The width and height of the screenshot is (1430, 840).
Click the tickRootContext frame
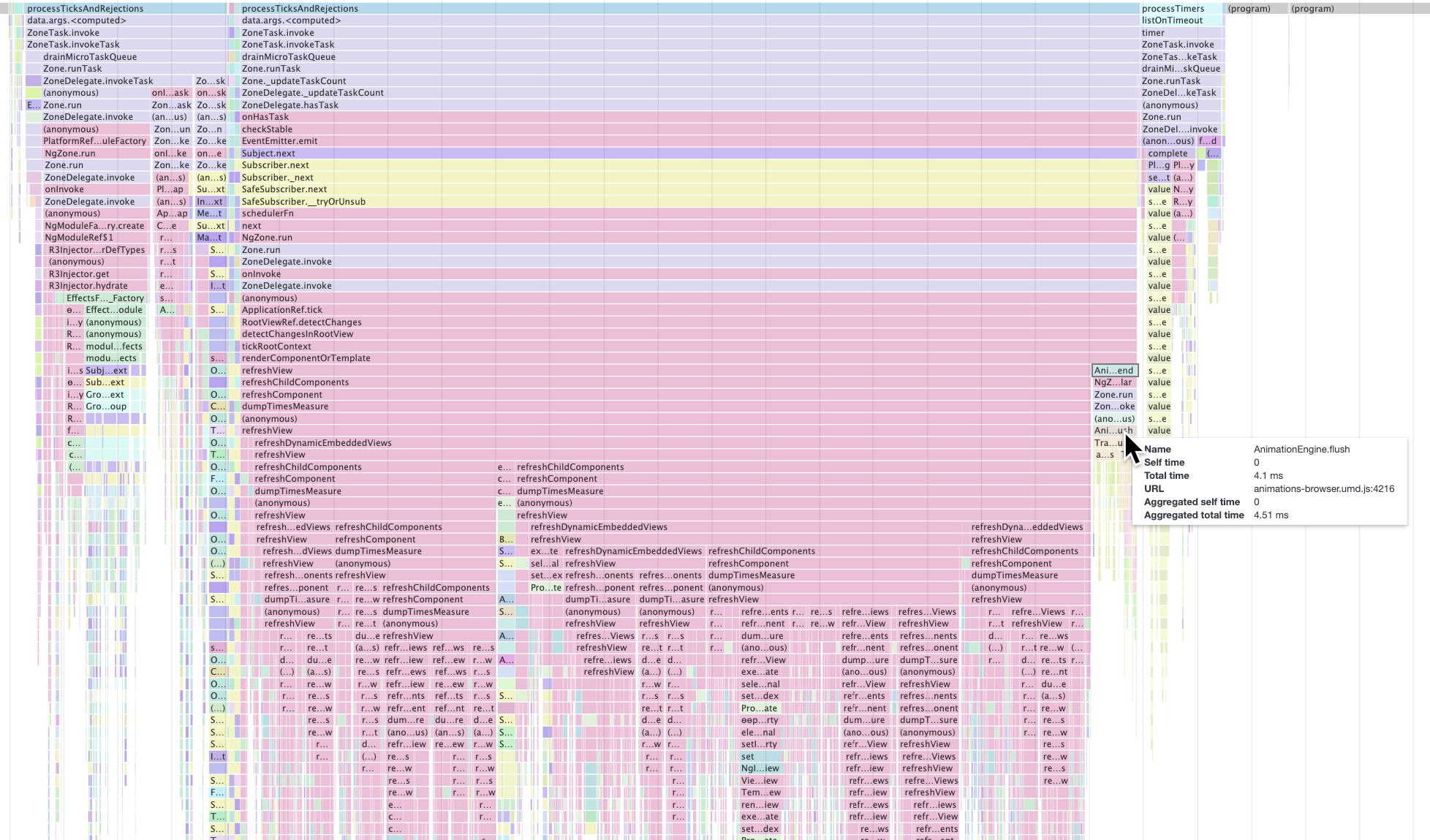[x=689, y=347]
